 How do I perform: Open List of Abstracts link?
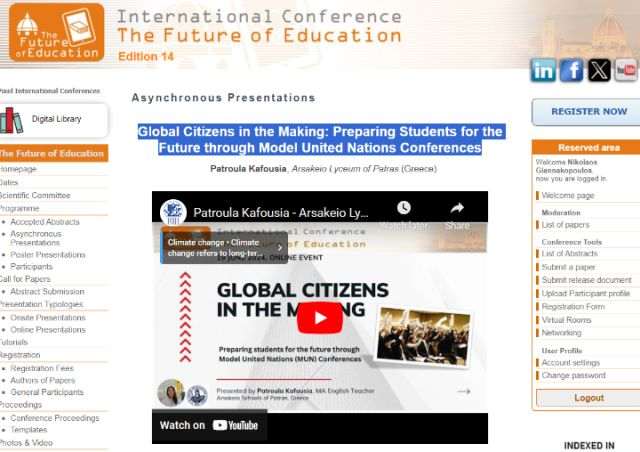pyautogui.click(x=569, y=254)
